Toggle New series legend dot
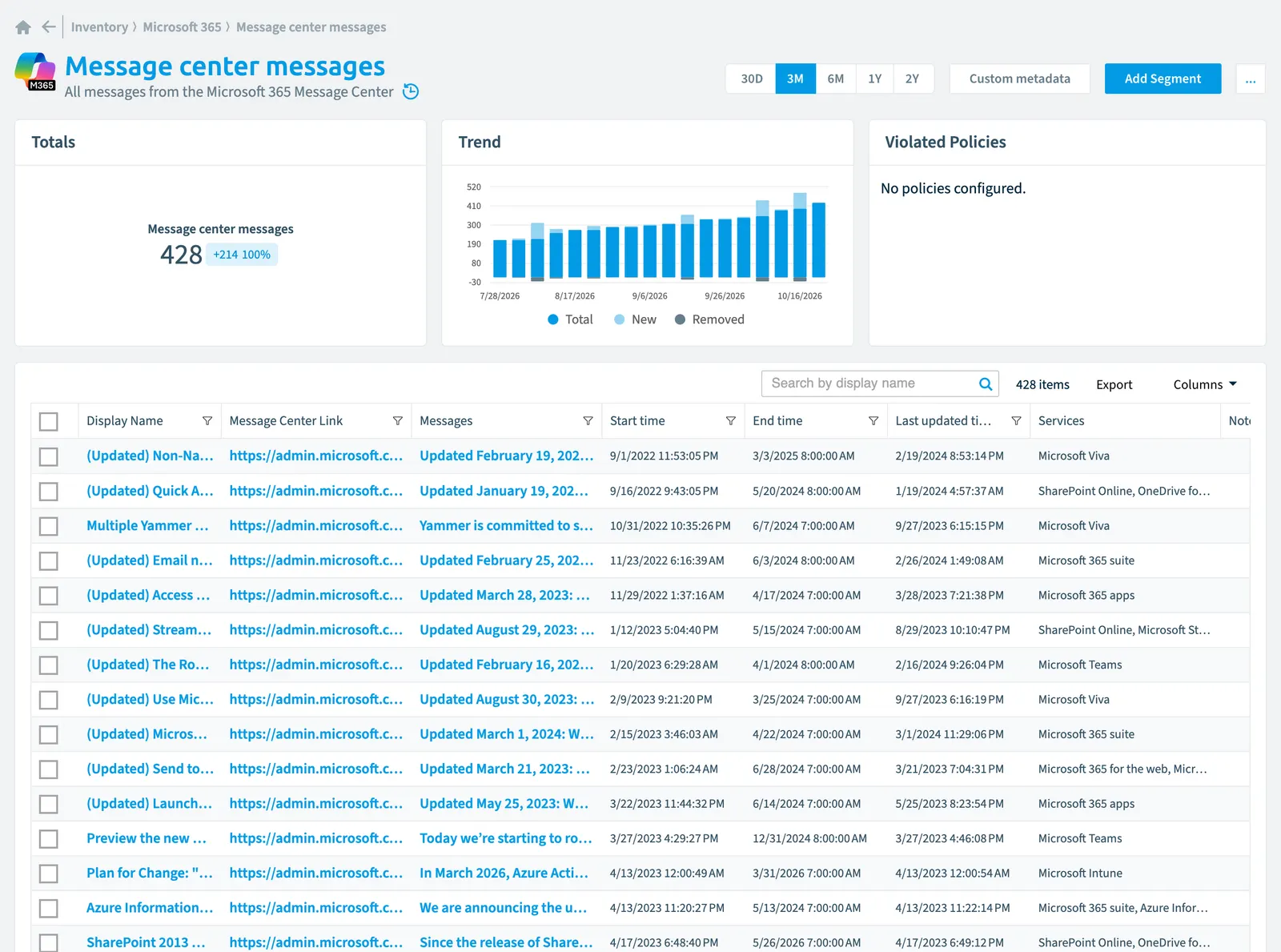 [x=619, y=319]
